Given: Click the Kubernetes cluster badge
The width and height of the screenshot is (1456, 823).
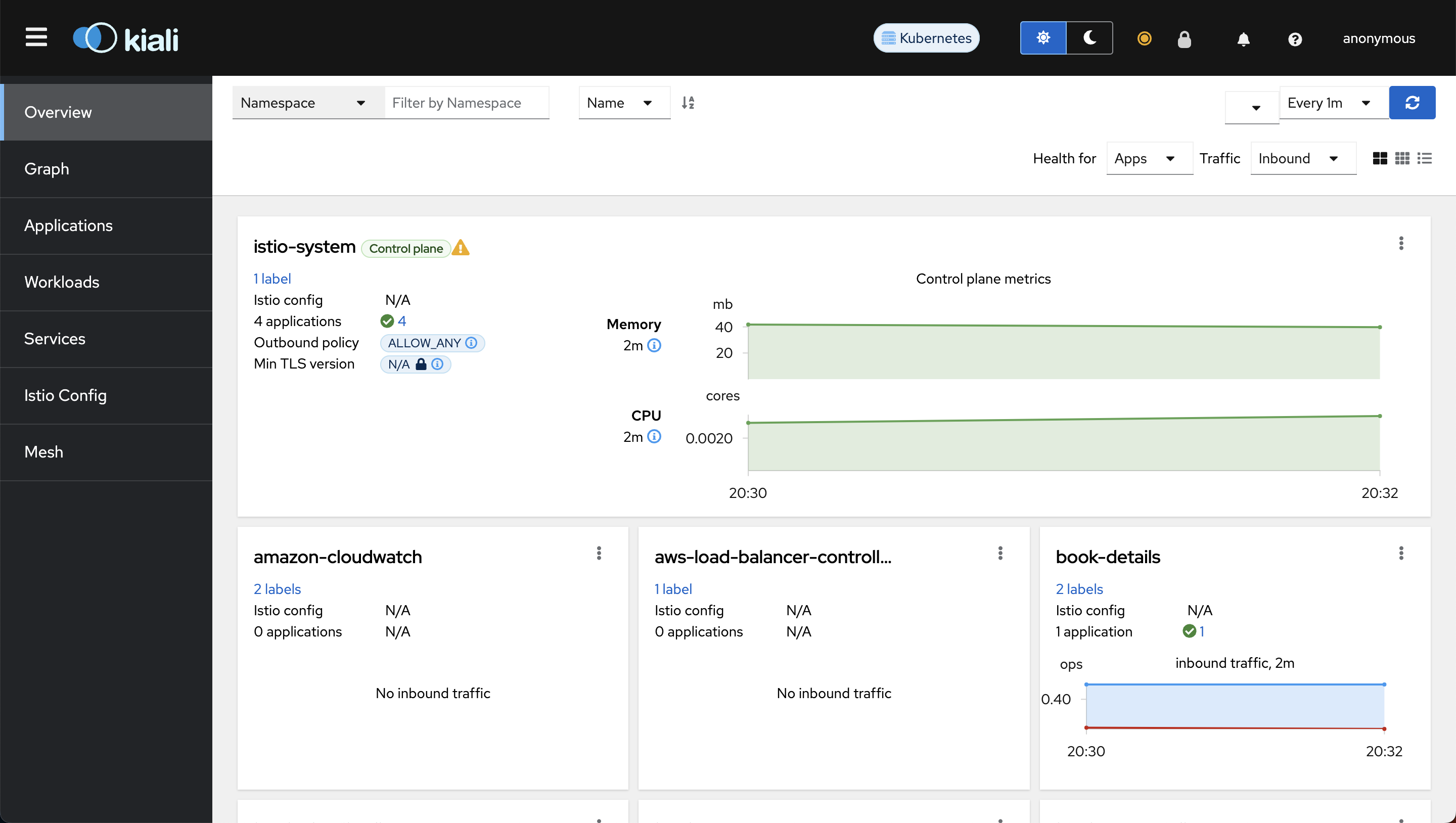Looking at the screenshot, I should click(x=926, y=38).
